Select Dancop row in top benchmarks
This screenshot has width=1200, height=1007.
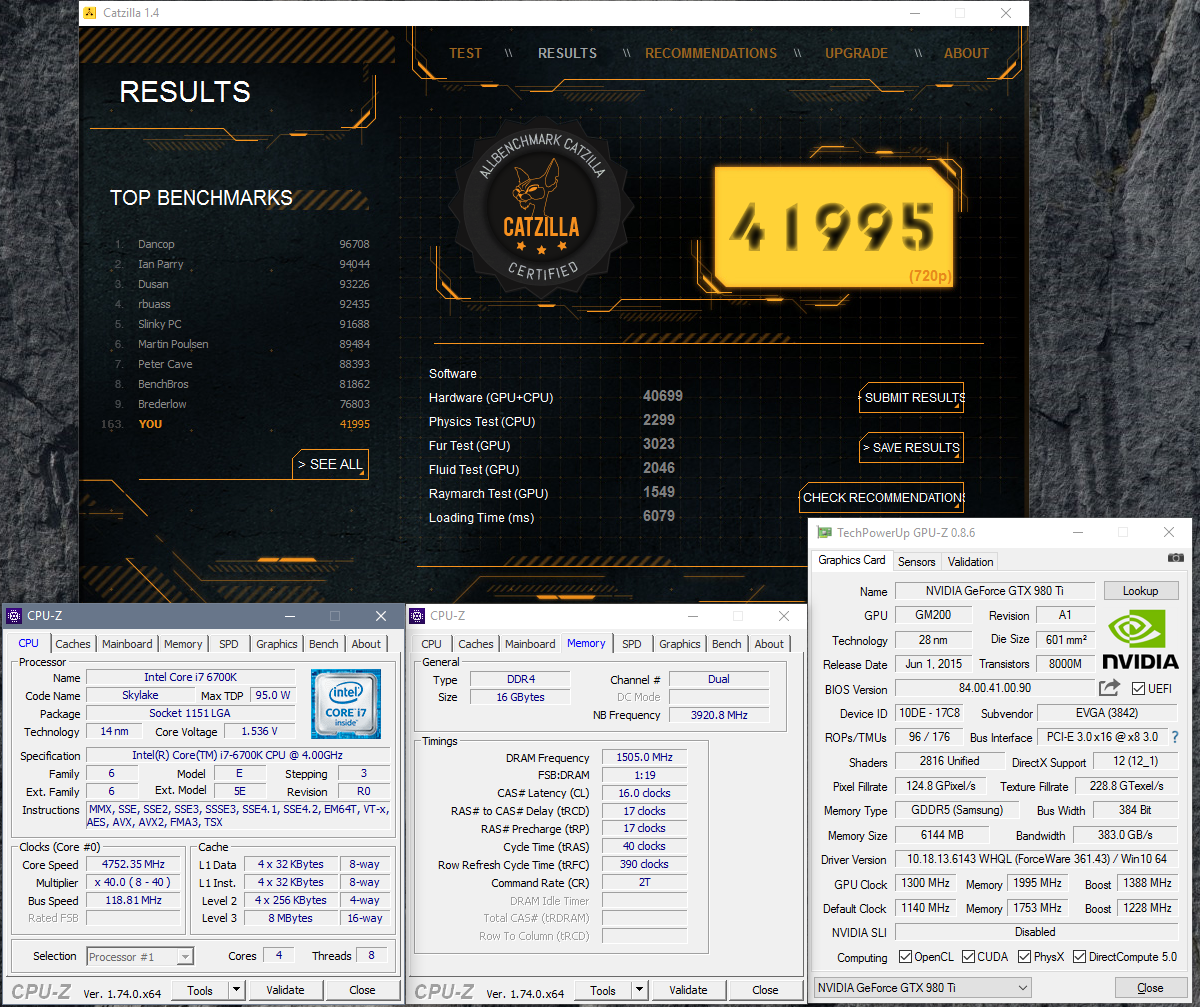(x=241, y=244)
